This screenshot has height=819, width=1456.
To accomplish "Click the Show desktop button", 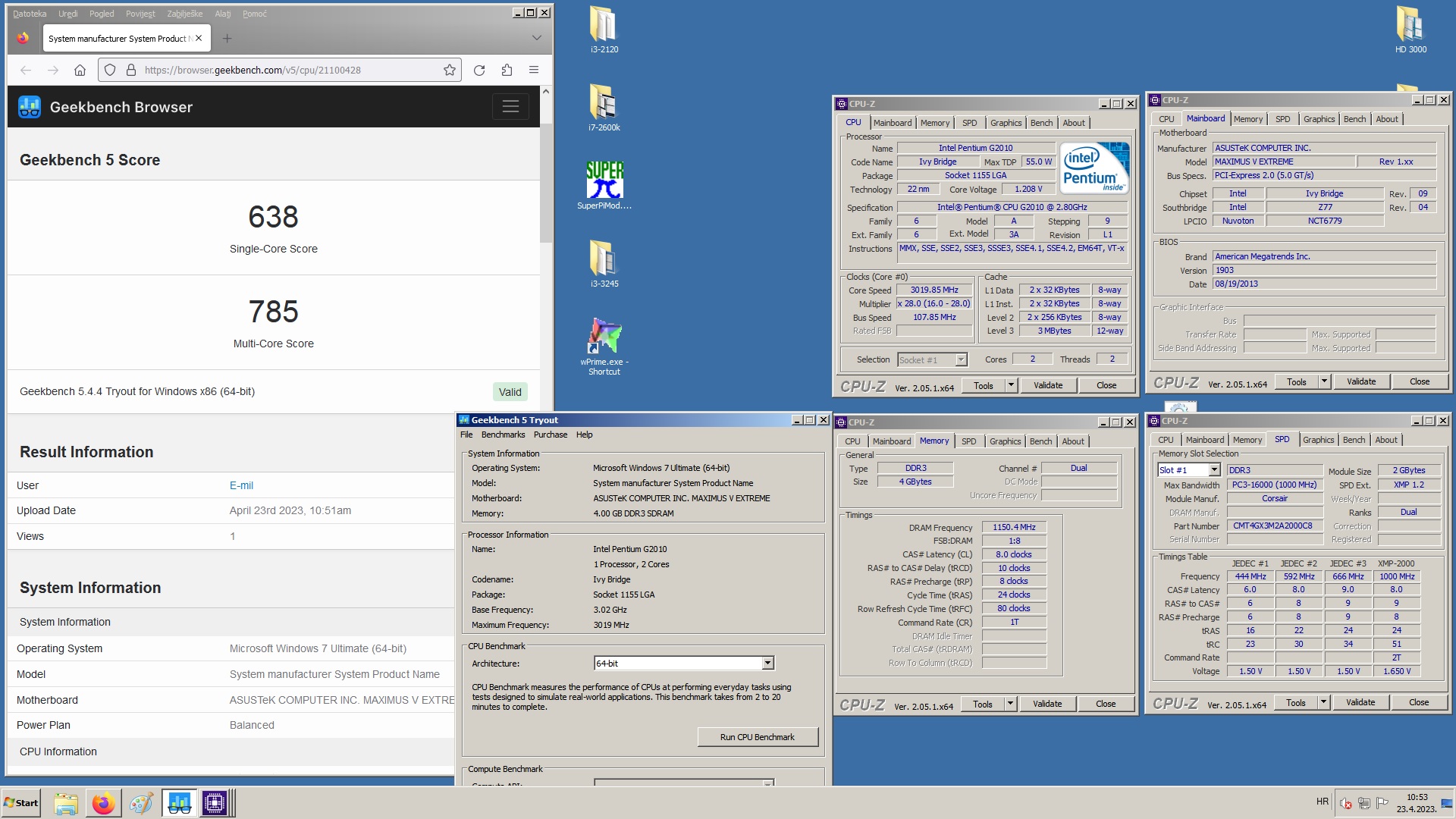I will 1447,803.
